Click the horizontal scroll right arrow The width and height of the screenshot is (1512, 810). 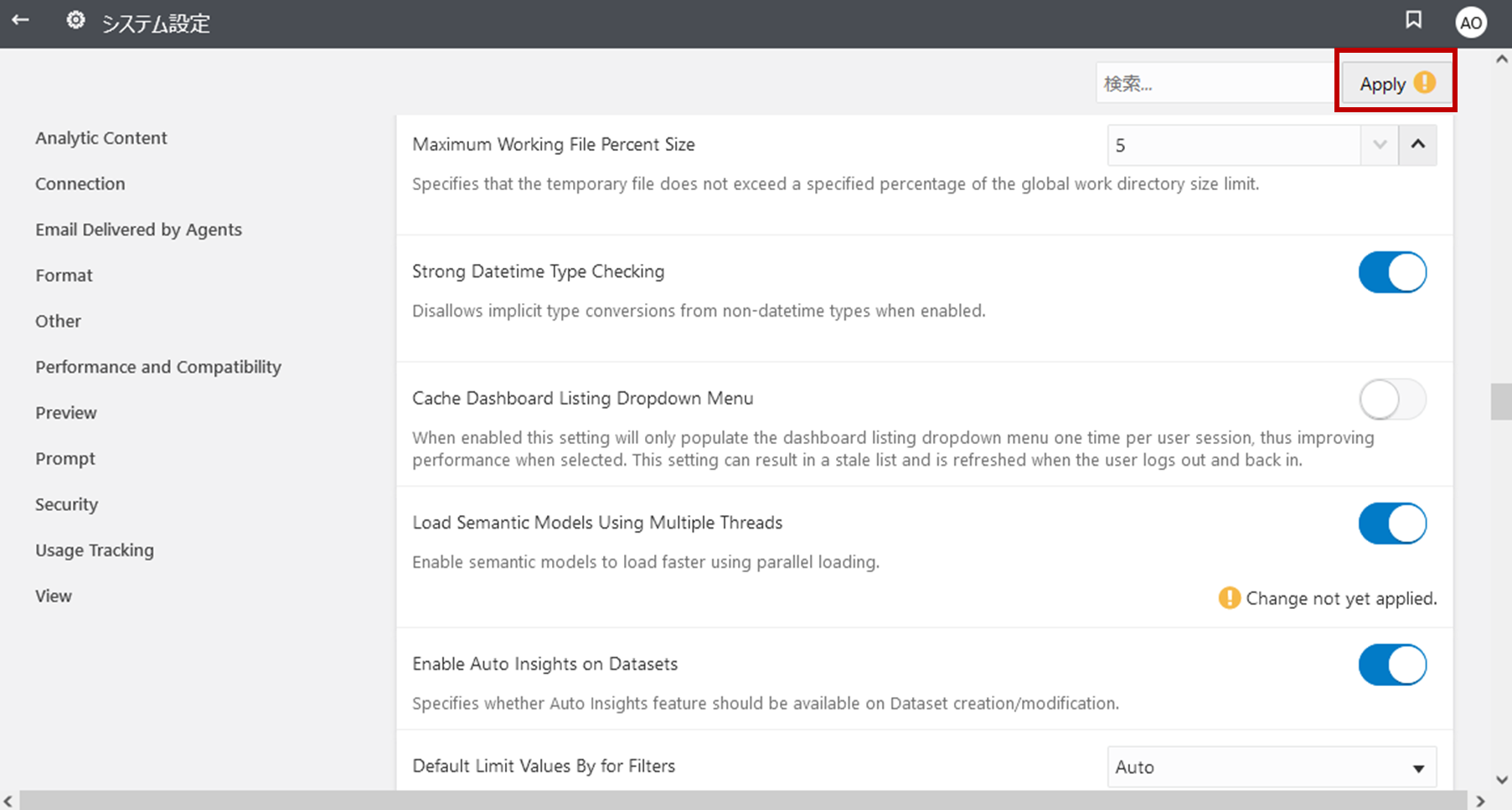point(1480,801)
